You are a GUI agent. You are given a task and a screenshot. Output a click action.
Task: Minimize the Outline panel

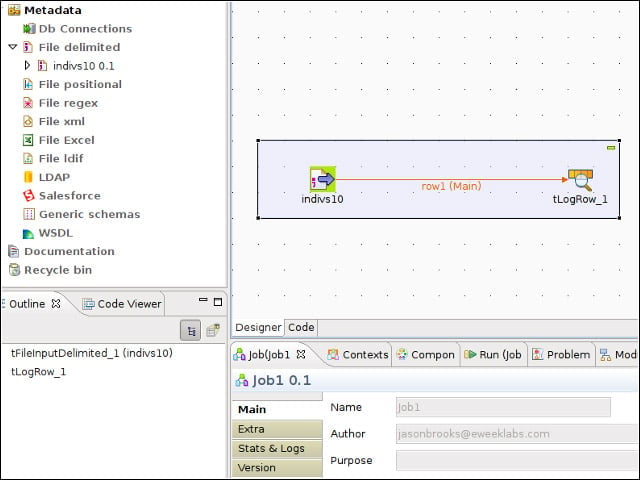(203, 300)
